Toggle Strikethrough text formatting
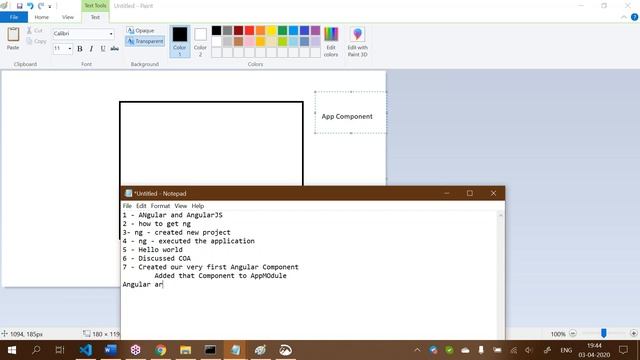Image resolution: width=640 pixels, height=360 pixels. tap(115, 49)
